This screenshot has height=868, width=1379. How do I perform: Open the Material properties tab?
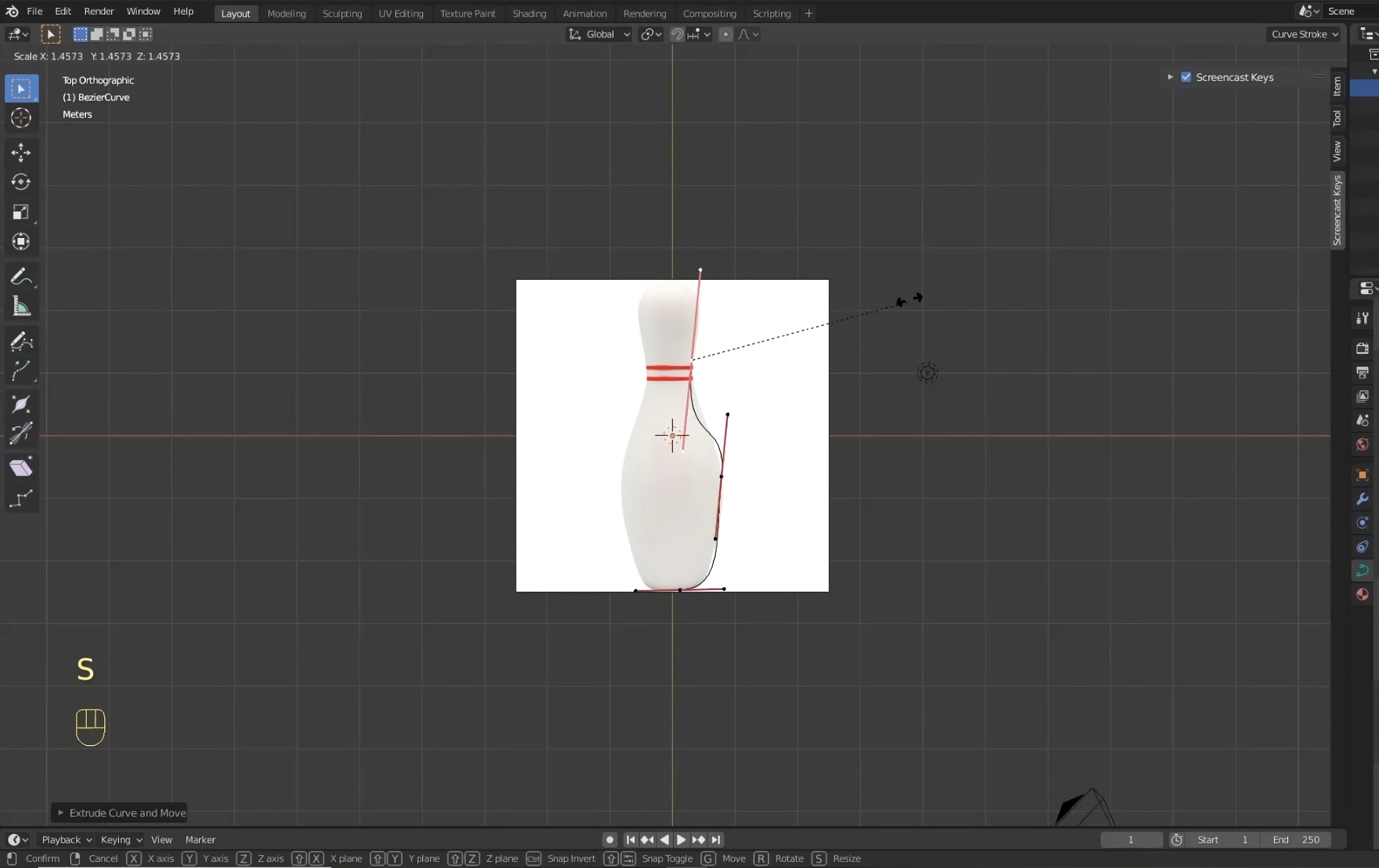point(1362,594)
